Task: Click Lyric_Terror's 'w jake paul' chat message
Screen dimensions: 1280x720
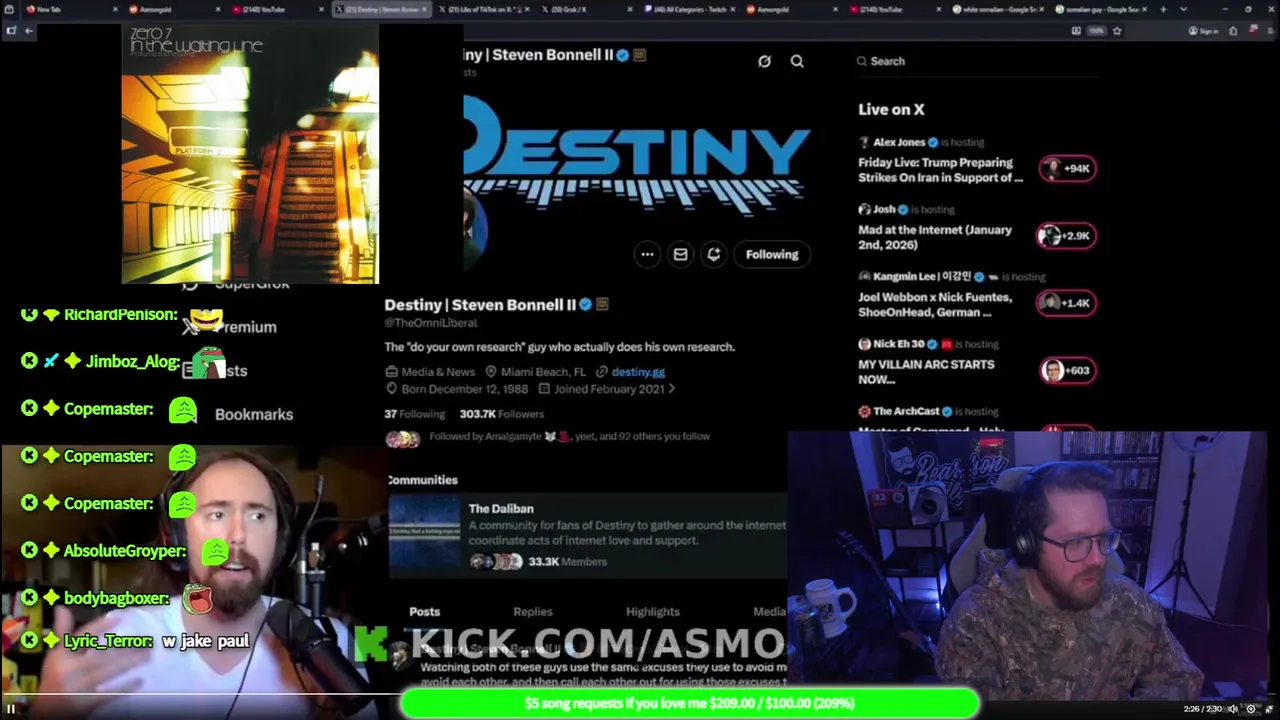Action: click(205, 641)
